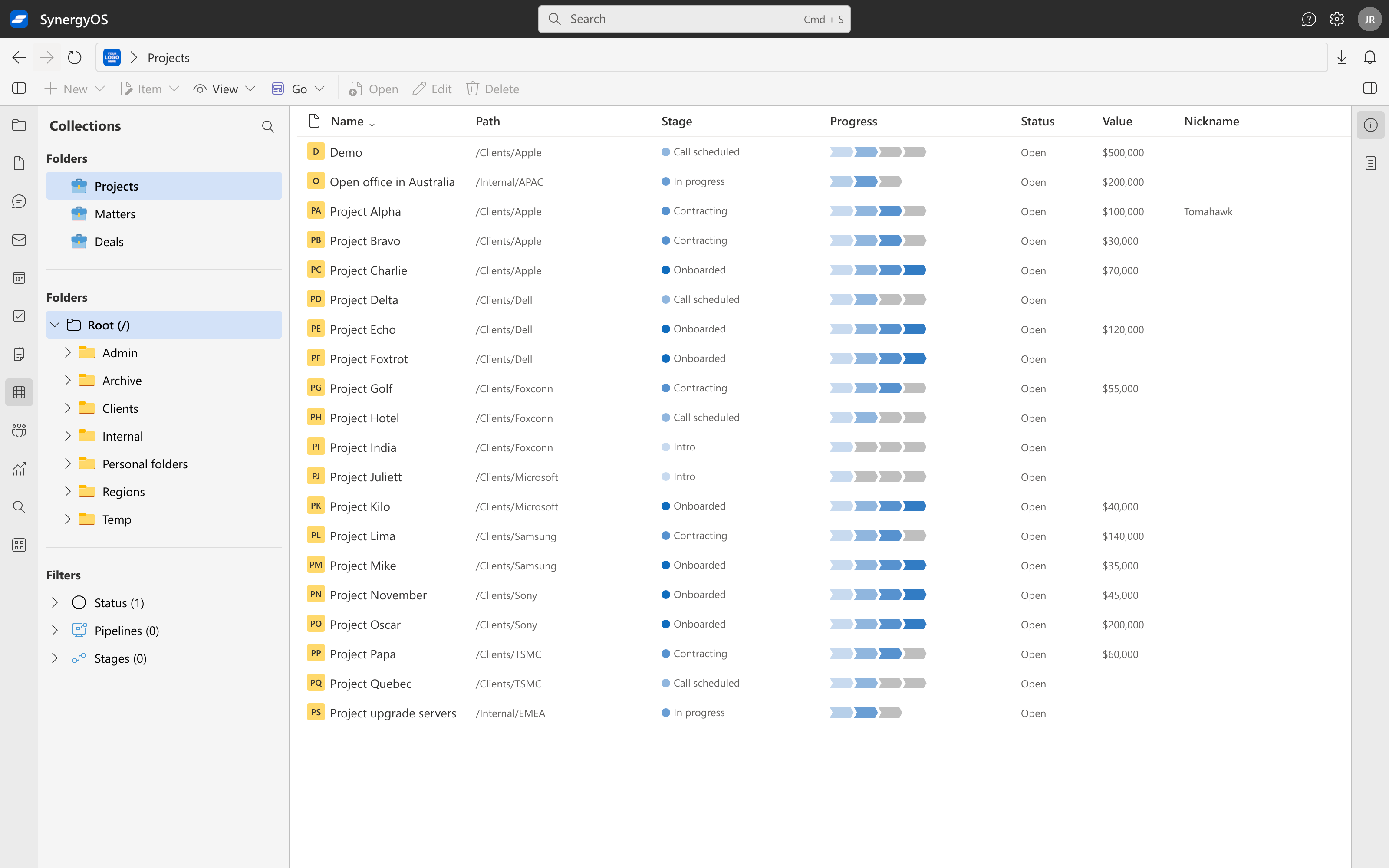Viewport: 1389px width, 868px height.
Task: Search collections with magnifier icon
Action: (x=268, y=126)
